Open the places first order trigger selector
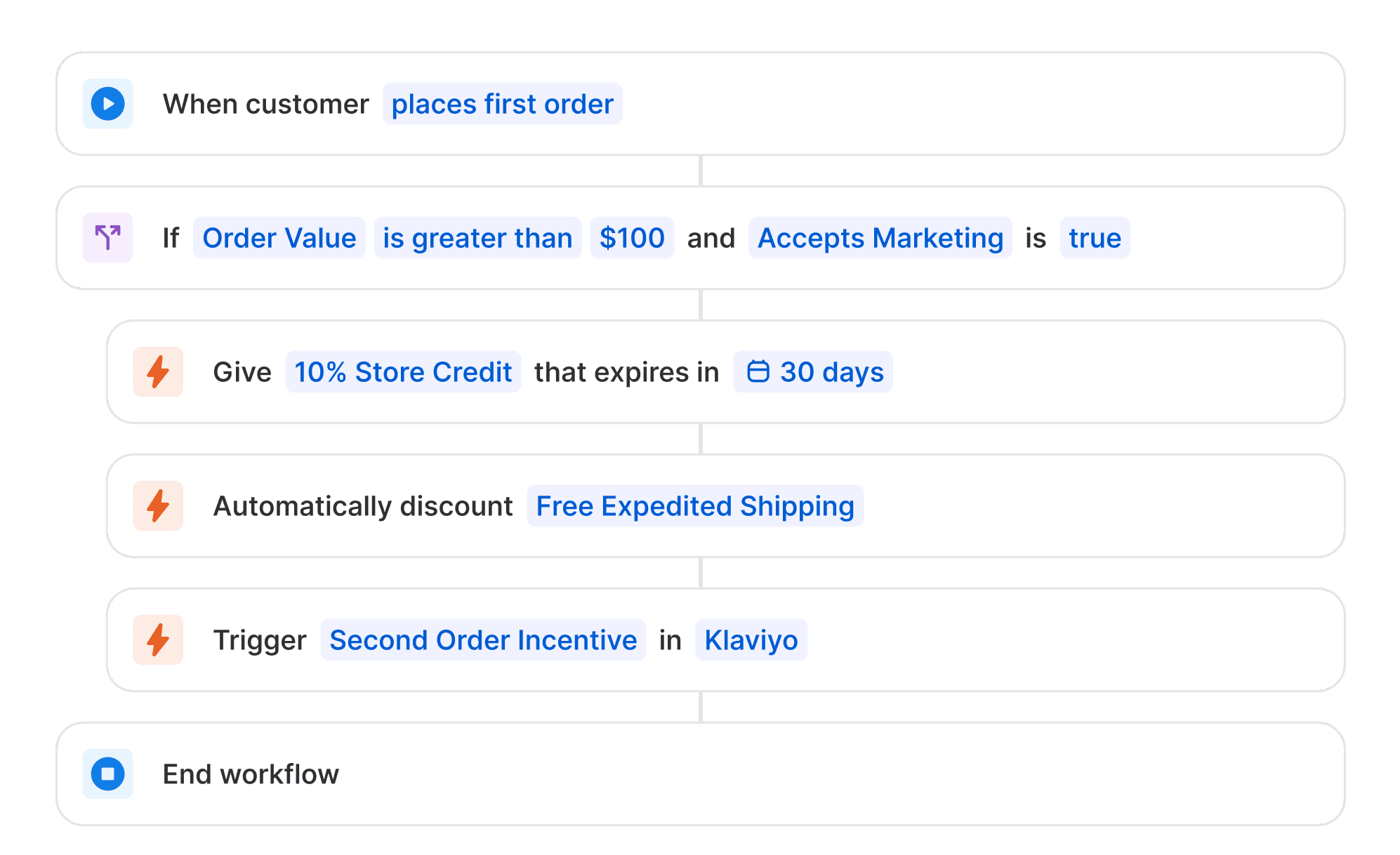This screenshot has width=1400, height=855. coord(502,103)
